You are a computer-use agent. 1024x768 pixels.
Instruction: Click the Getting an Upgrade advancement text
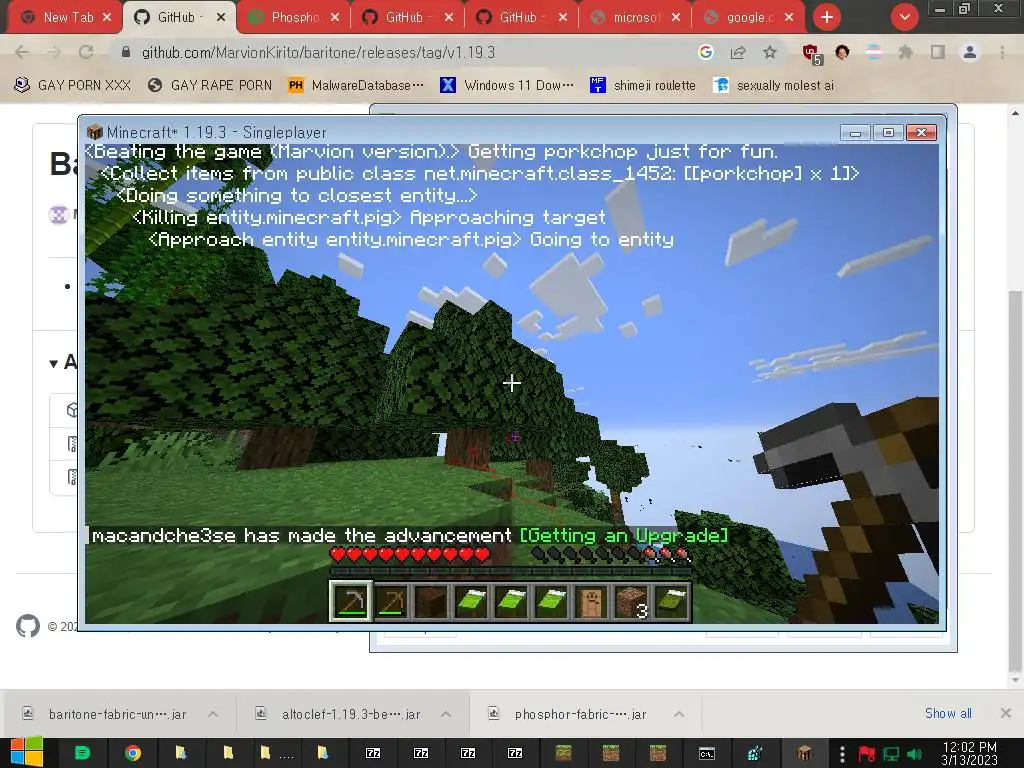pyautogui.click(x=624, y=536)
